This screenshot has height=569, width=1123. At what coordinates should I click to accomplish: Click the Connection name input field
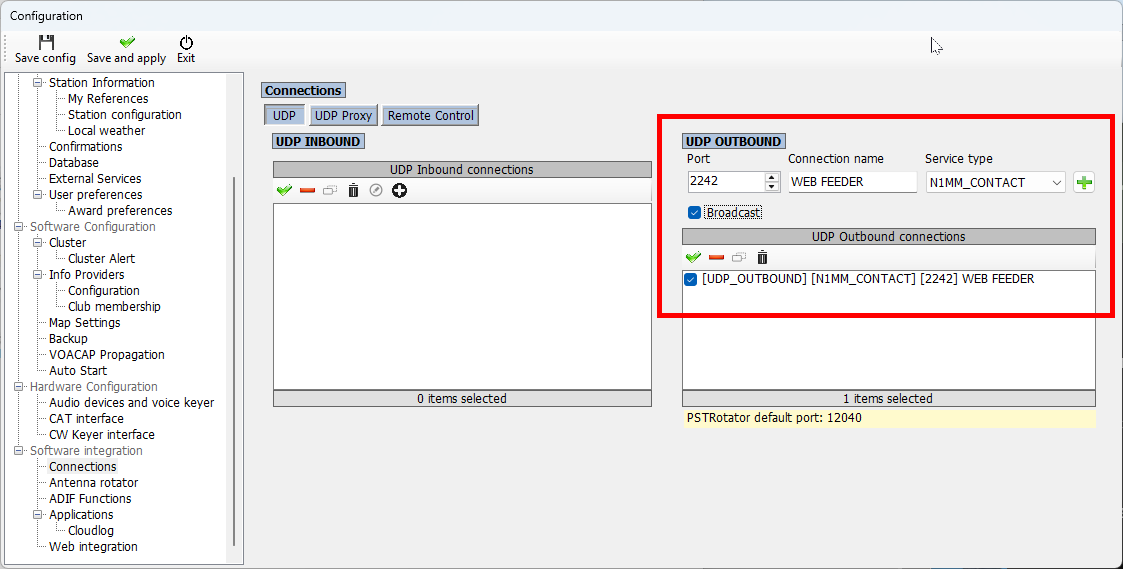pos(852,182)
